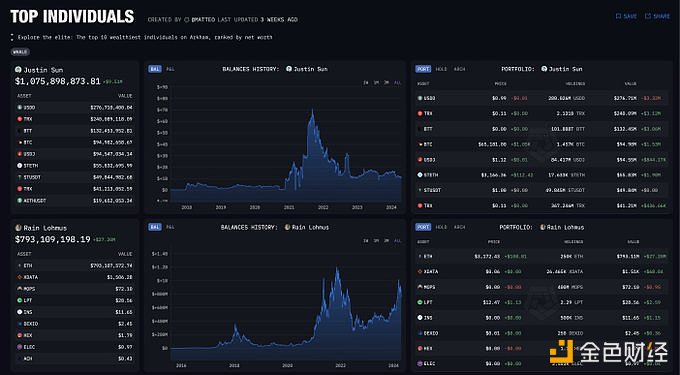Select BAL tab on Rain Lohmus chart
The image size is (680, 375).
click(x=155, y=227)
